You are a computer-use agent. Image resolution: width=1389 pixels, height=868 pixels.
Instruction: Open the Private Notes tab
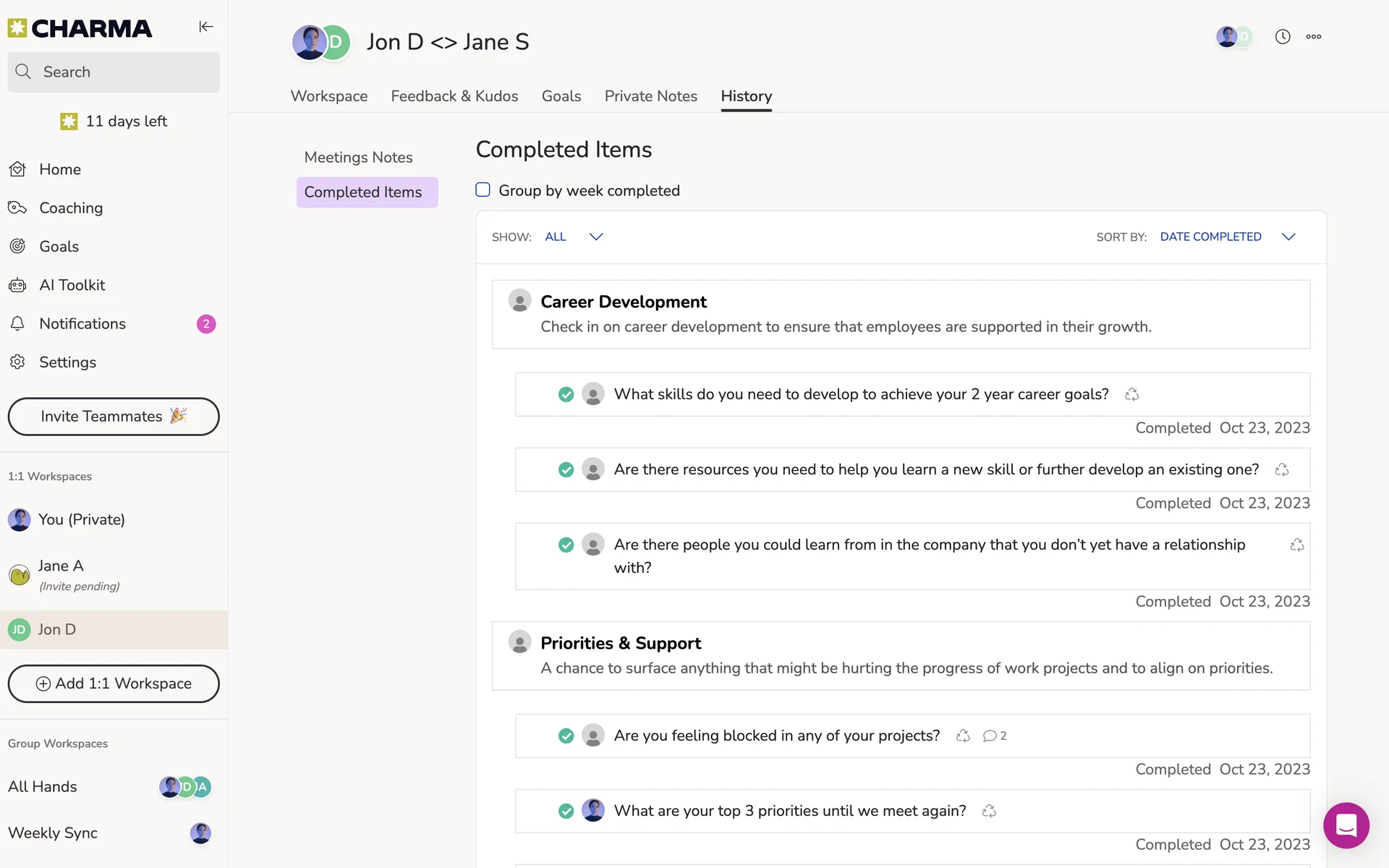(x=650, y=96)
